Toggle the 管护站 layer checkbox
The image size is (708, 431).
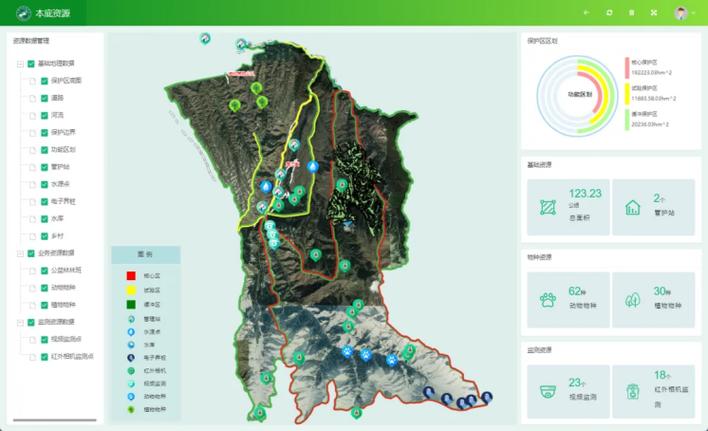[44, 167]
